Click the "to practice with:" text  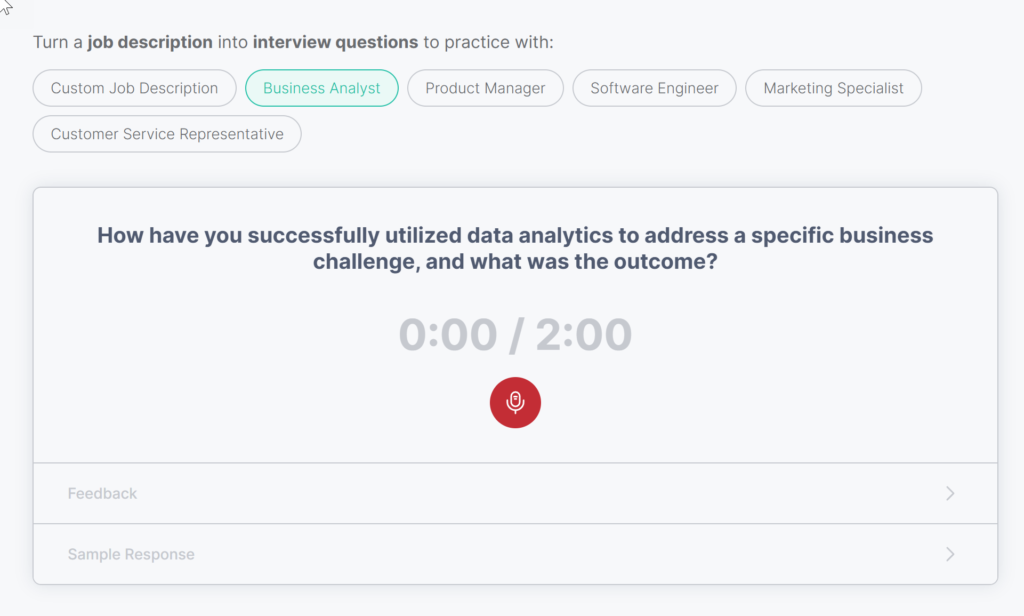point(488,42)
